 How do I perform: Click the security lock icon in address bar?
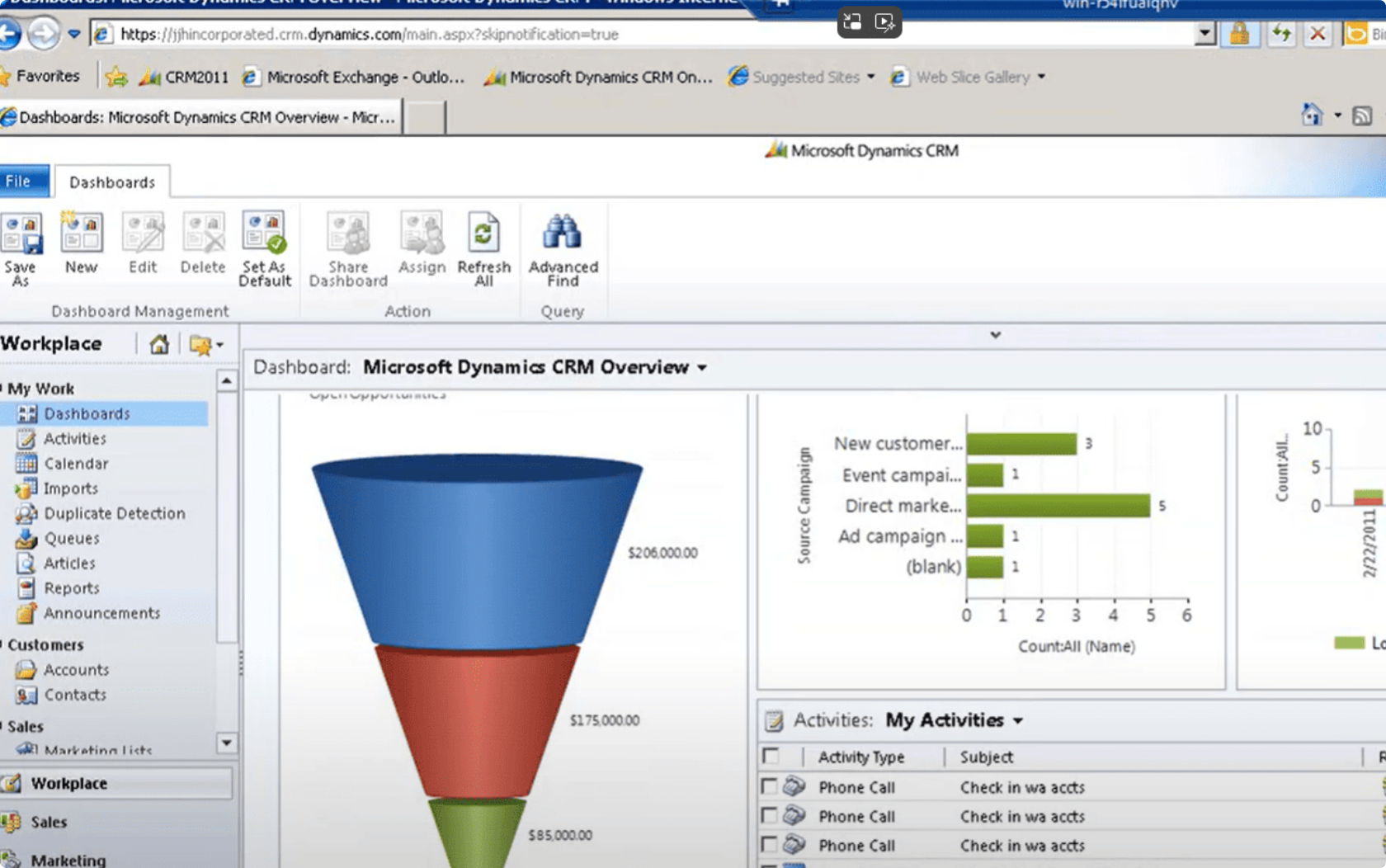point(1239,34)
